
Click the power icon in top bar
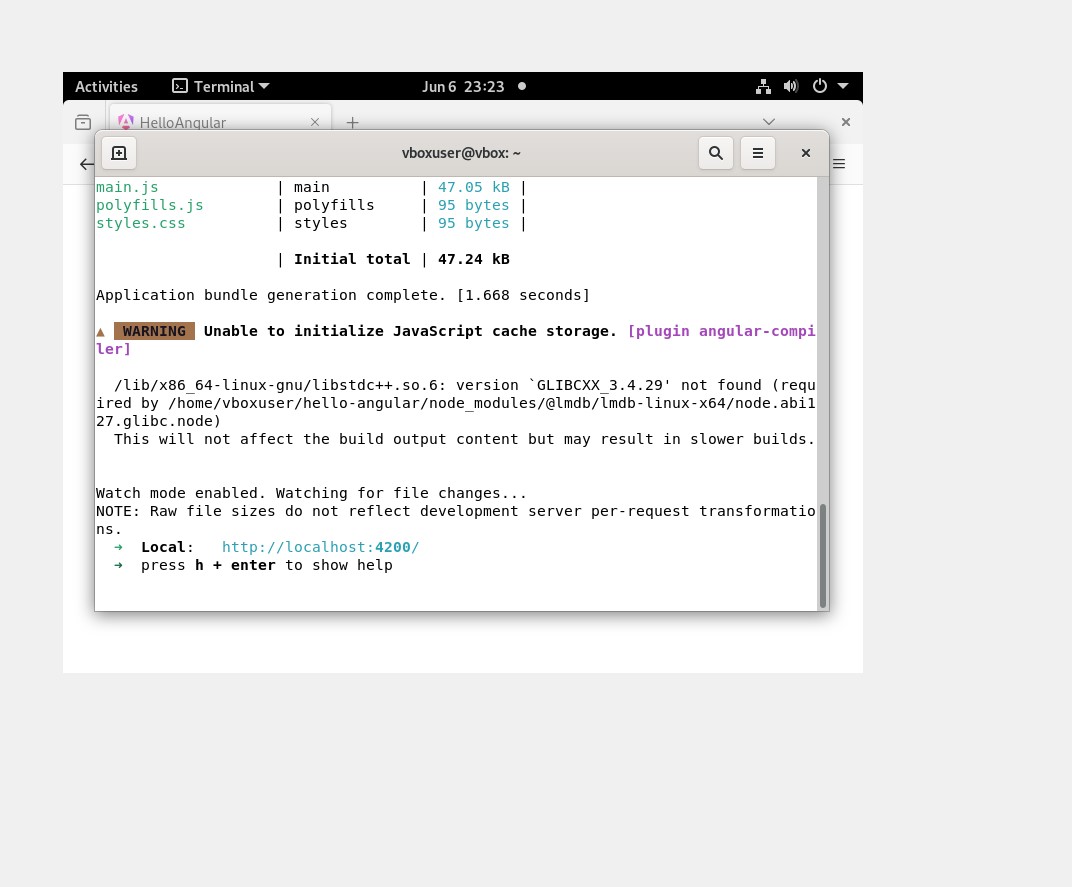point(820,87)
